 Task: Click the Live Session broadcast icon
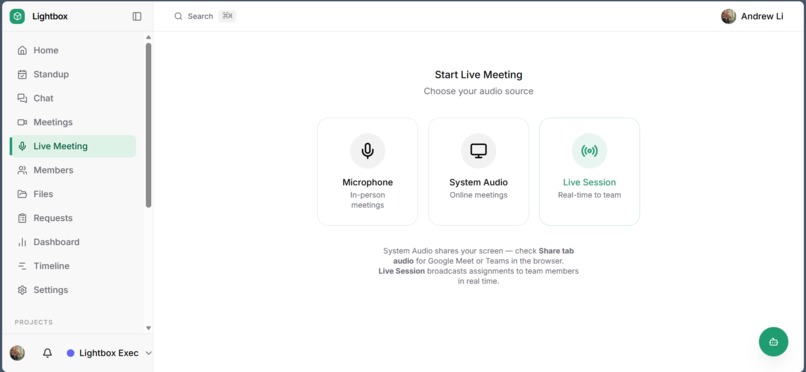(x=590, y=151)
